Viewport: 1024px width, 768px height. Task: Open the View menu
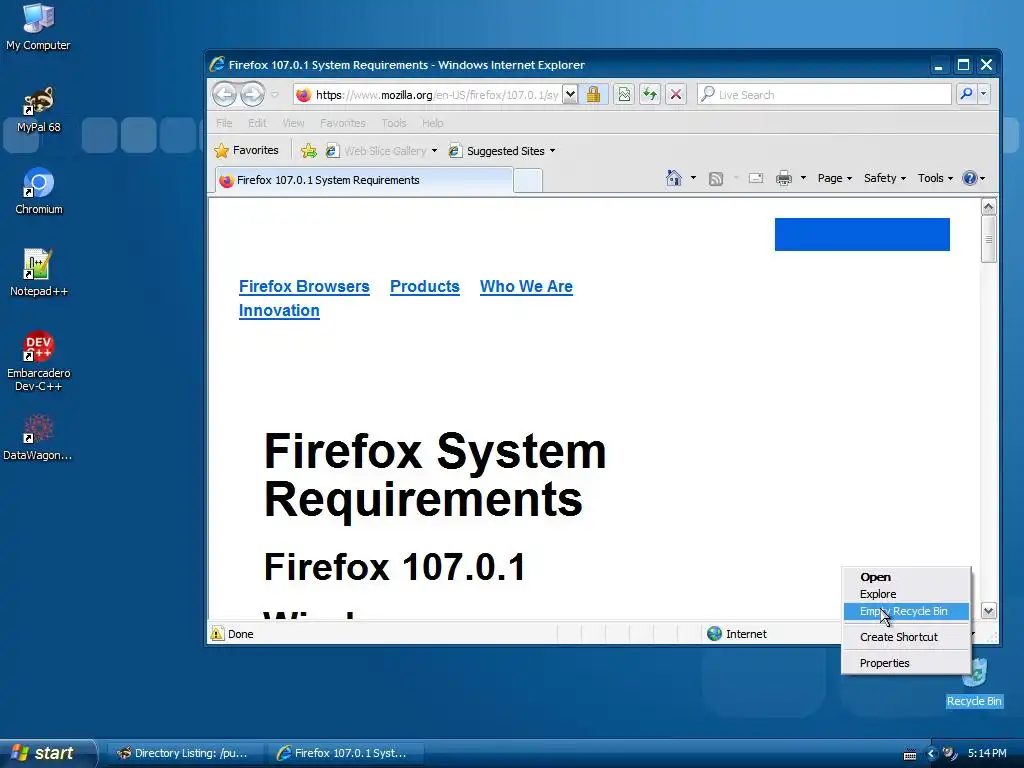tap(293, 123)
